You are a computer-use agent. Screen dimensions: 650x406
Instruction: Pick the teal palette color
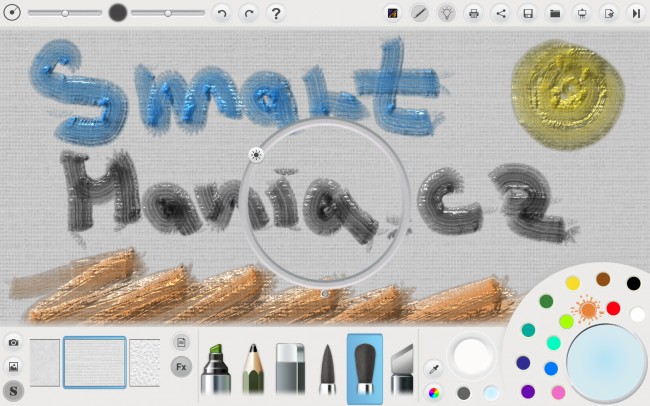528,330
